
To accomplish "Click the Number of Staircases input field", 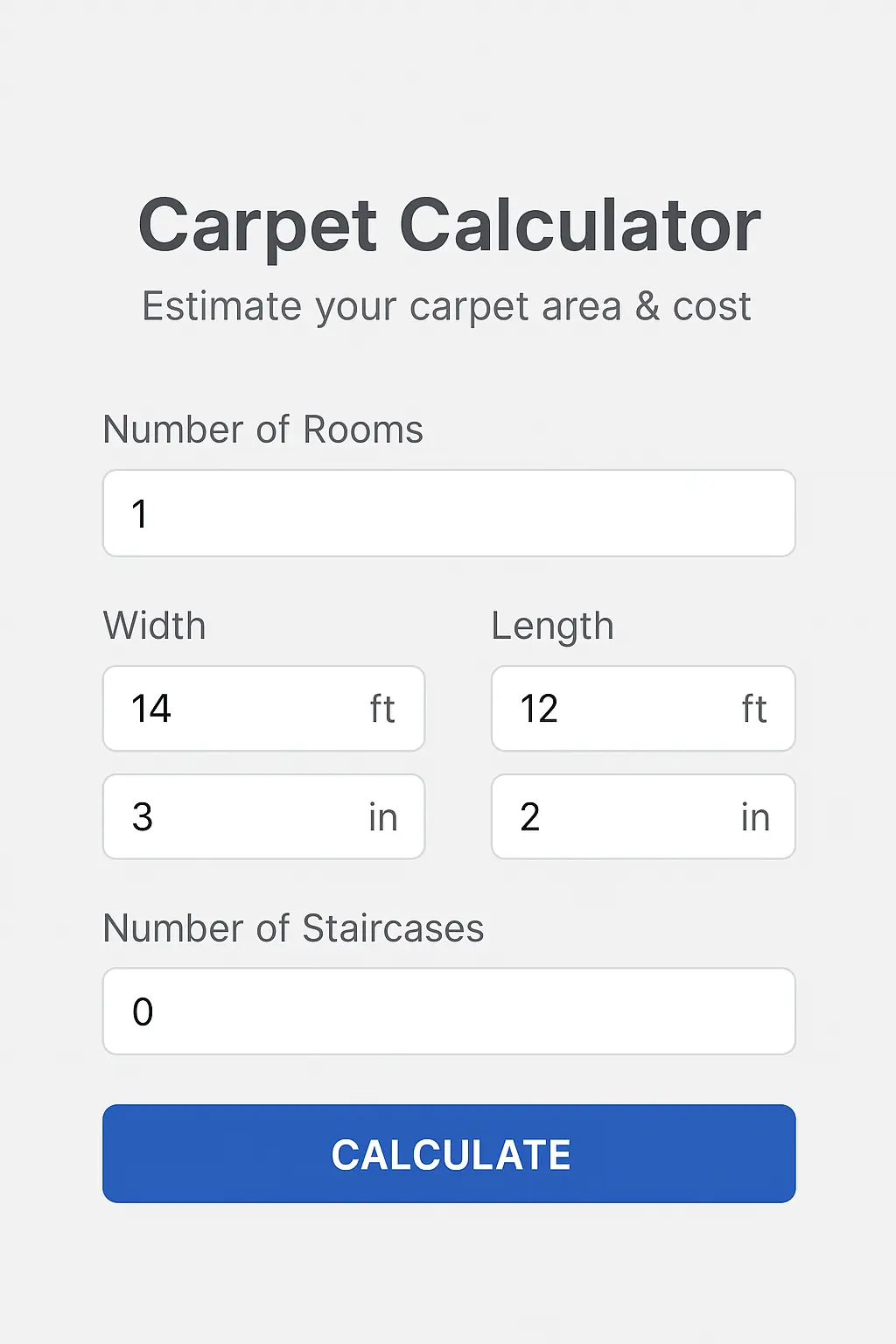I will coord(448,1011).
